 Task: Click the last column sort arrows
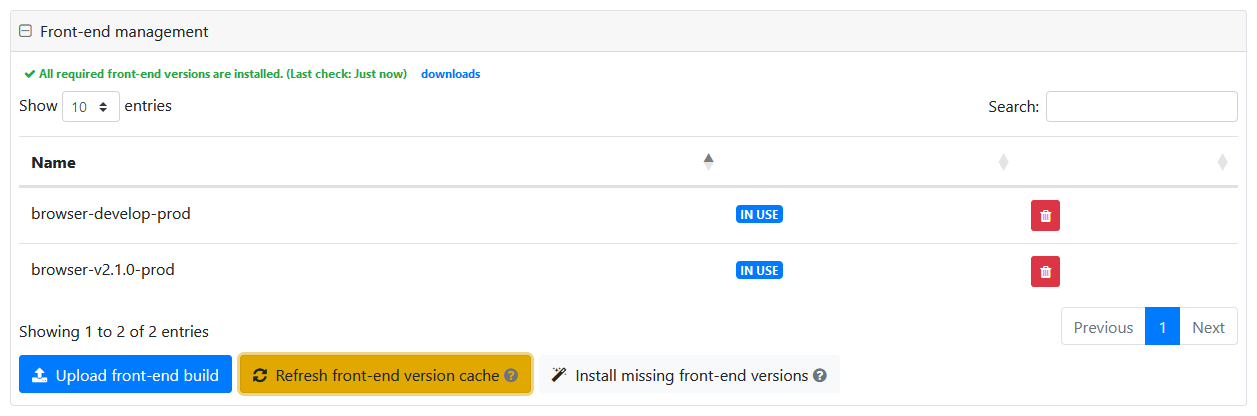pyautogui.click(x=1222, y=162)
